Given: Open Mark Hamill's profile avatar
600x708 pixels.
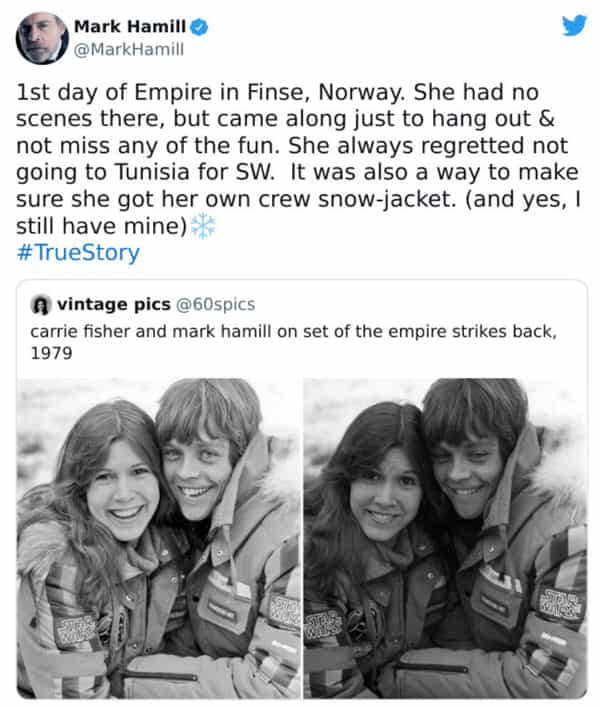Looking at the screenshot, I should [41, 38].
